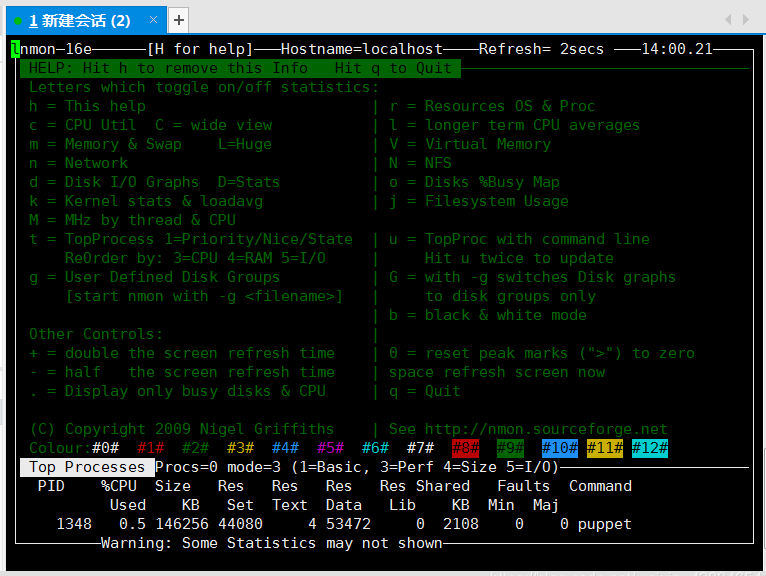Click the 'r = Resources OS & Proc' entry

(492, 106)
